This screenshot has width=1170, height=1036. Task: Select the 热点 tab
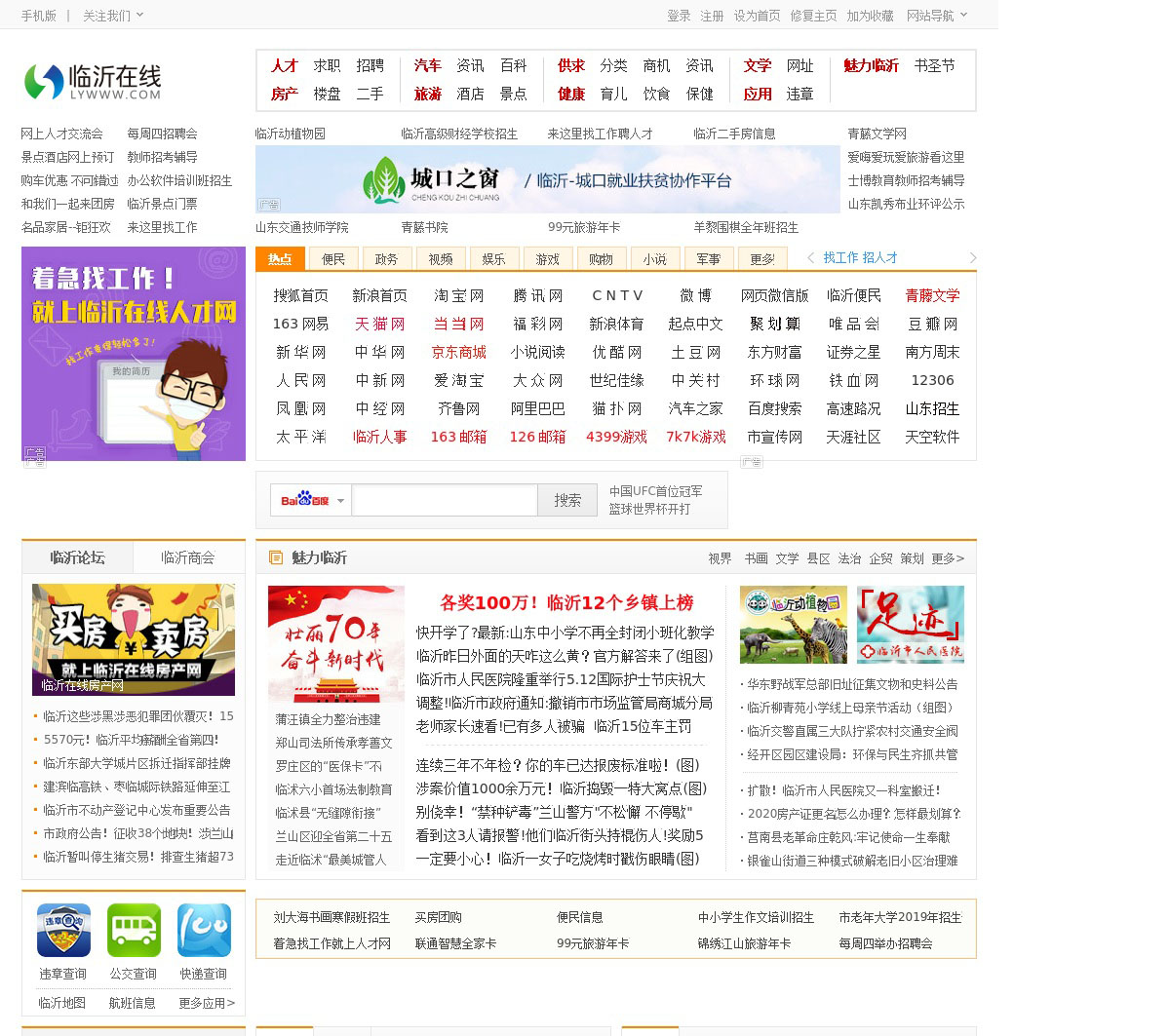pos(280,258)
